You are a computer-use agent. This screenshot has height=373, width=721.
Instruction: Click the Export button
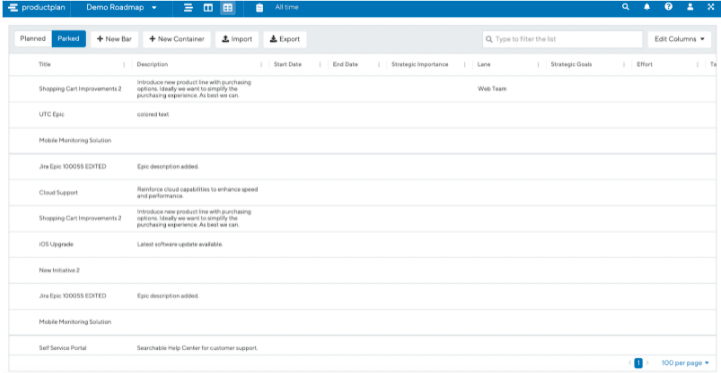(x=285, y=40)
